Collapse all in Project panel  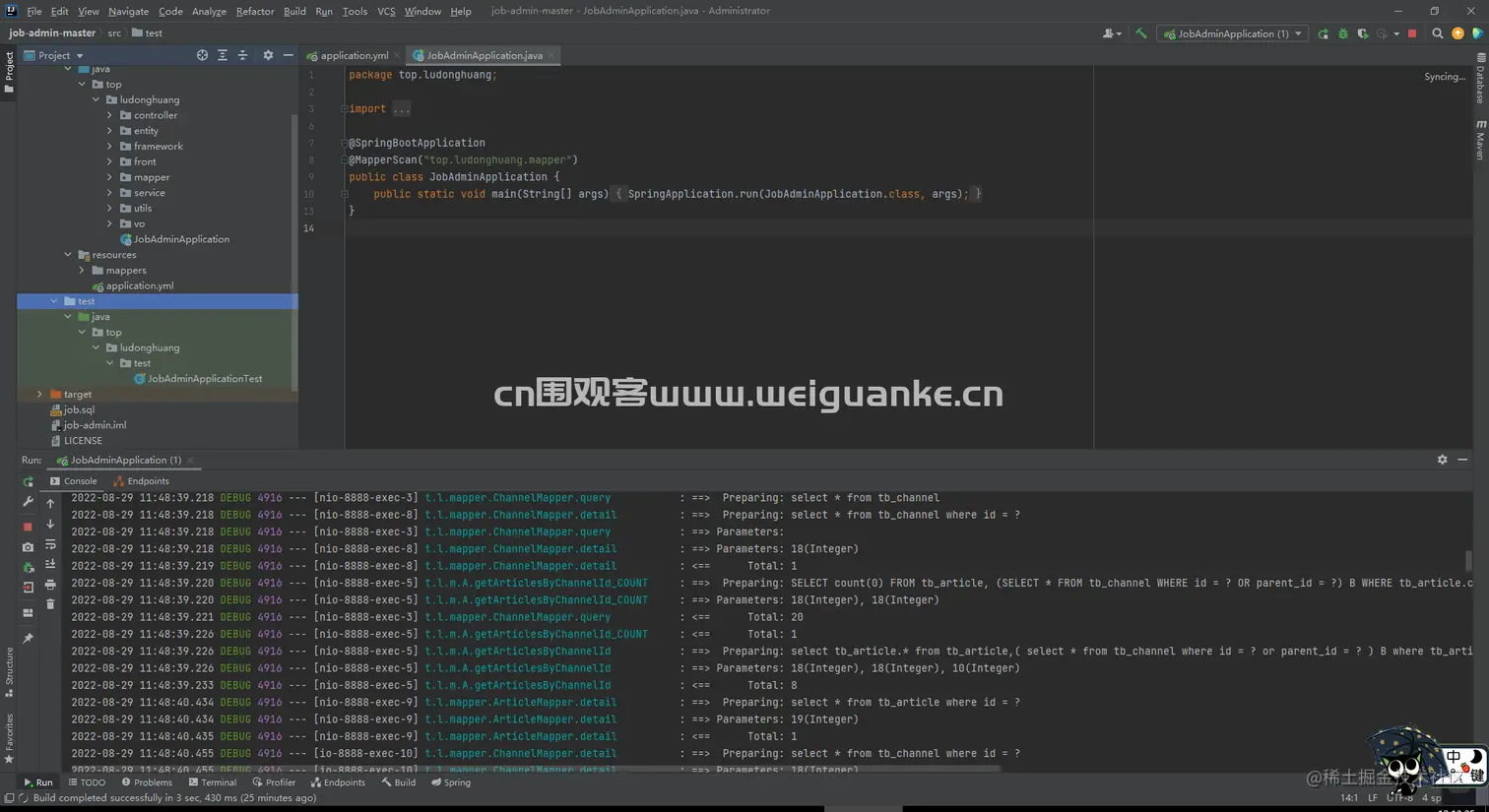coord(243,55)
